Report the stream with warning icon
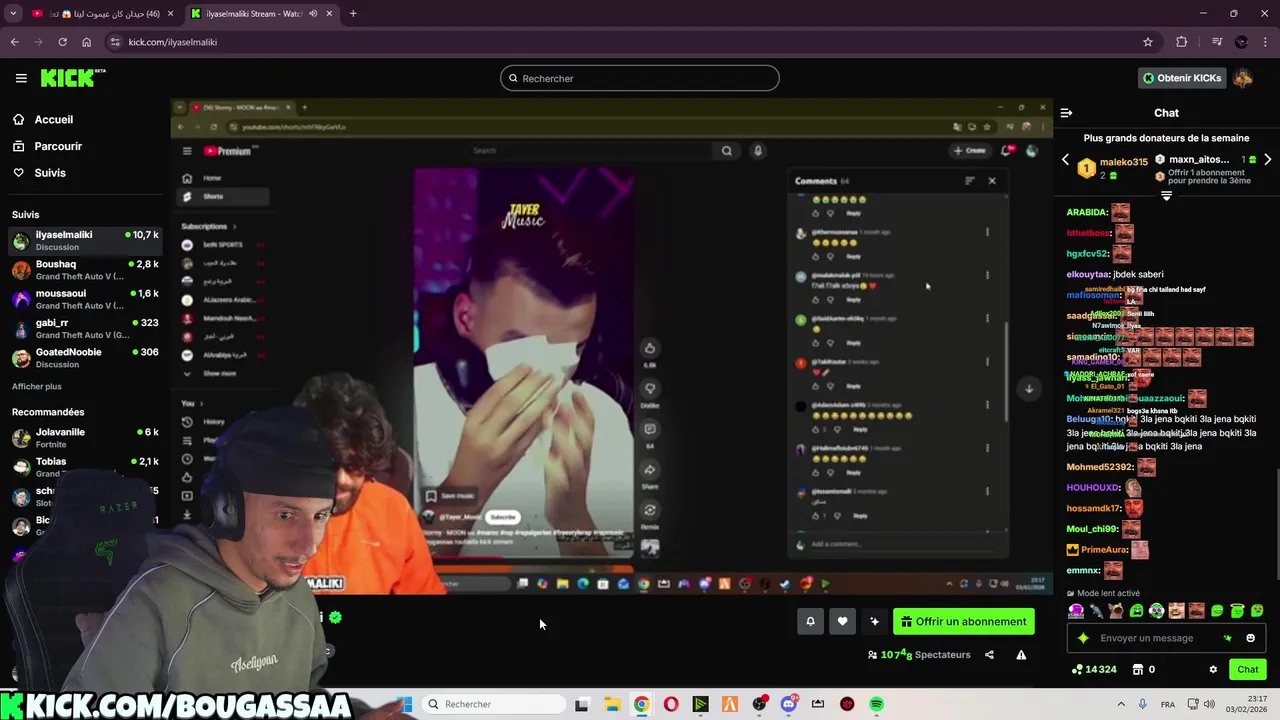This screenshot has width=1280, height=720. [x=1021, y=655]
